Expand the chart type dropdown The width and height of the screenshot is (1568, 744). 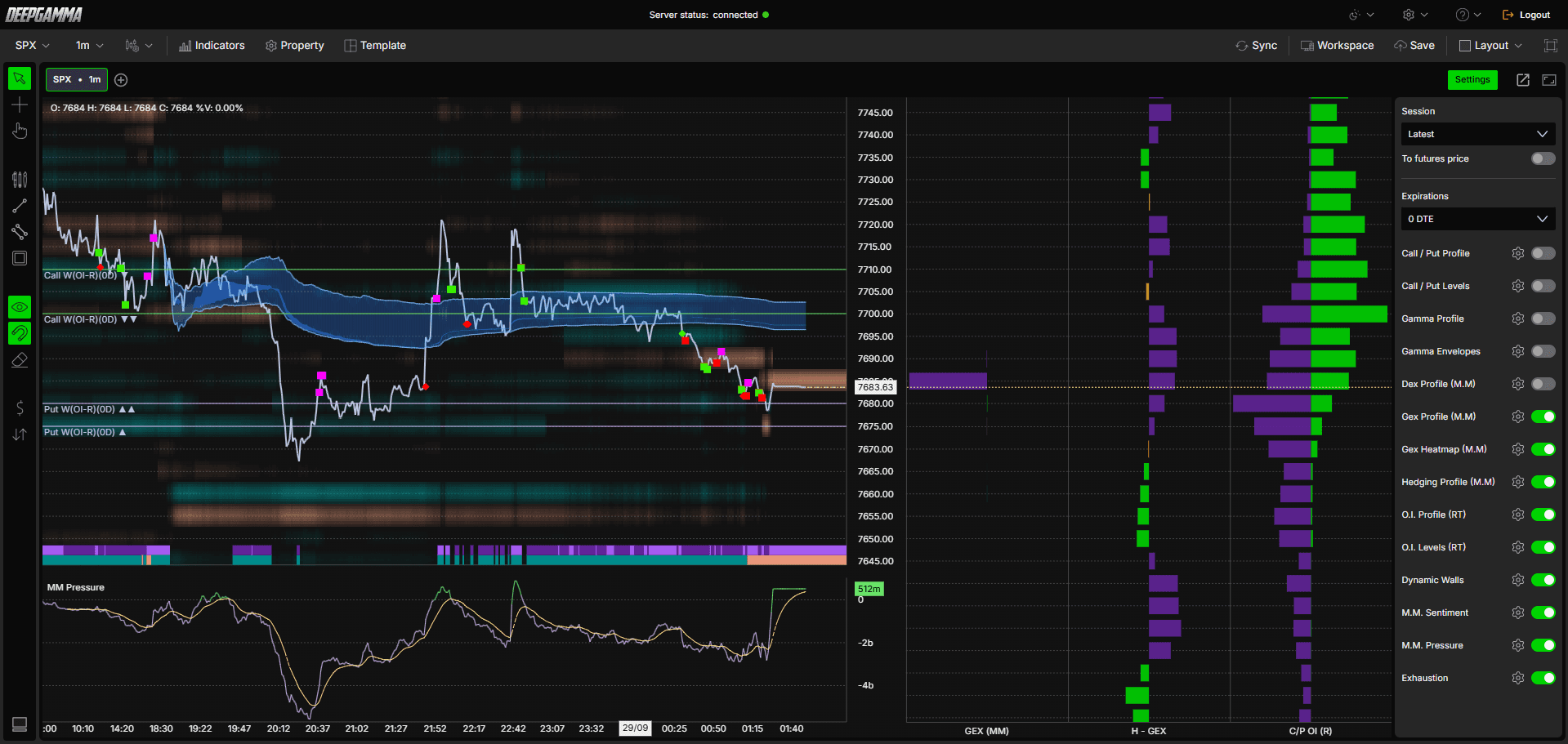[x=139, y=46]
